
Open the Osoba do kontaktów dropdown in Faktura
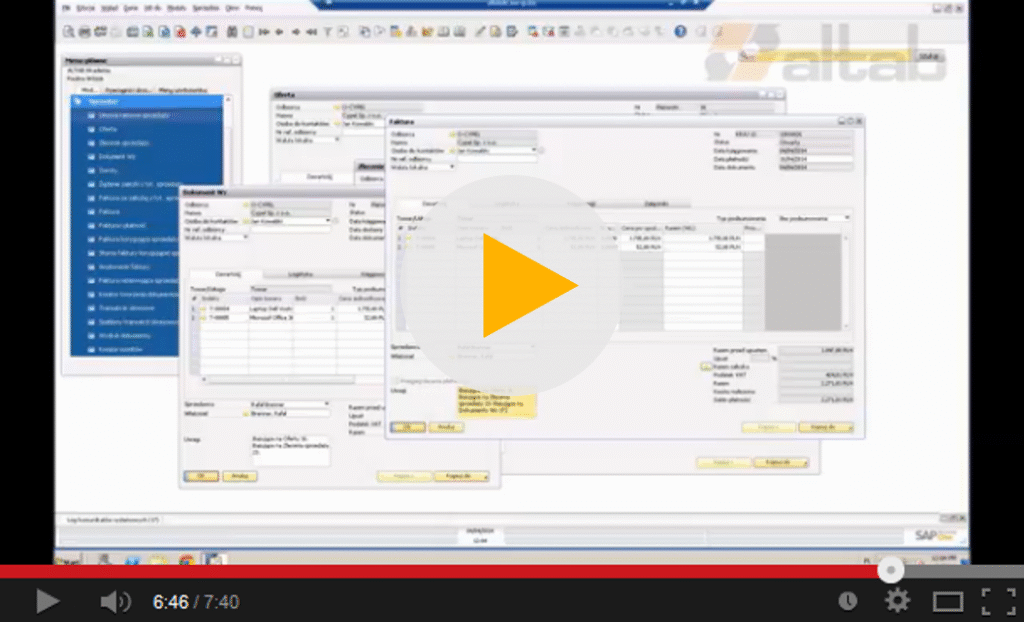click(x=533, y=150)
